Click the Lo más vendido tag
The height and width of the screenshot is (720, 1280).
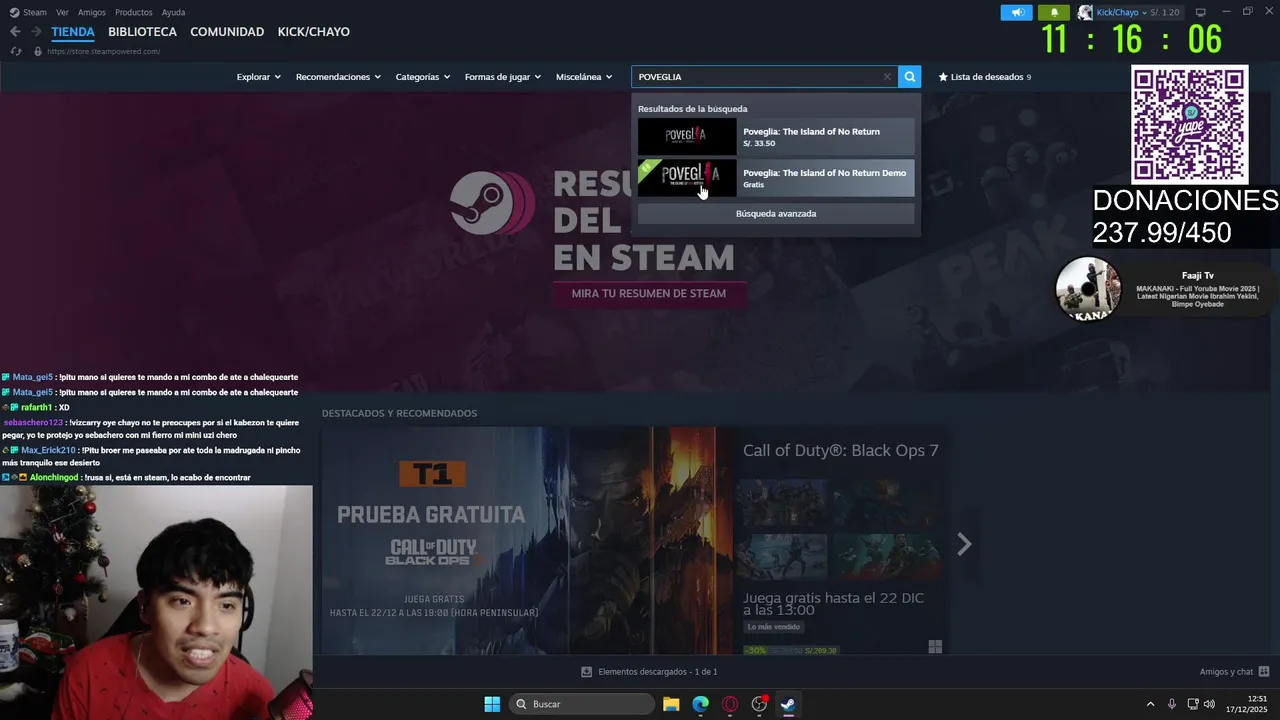[774, 627]
